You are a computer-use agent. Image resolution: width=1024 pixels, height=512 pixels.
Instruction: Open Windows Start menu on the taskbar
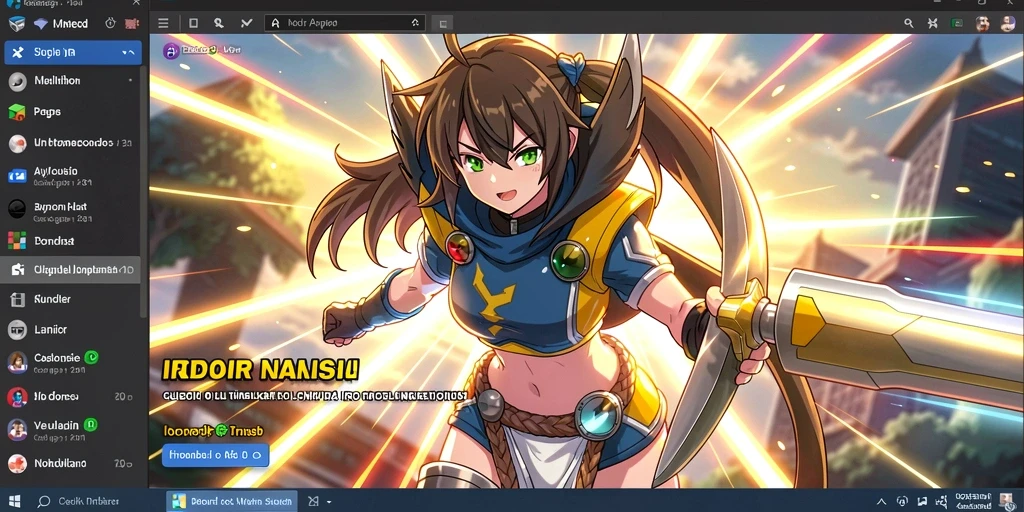pyautogui.click(x=14, y=502)
